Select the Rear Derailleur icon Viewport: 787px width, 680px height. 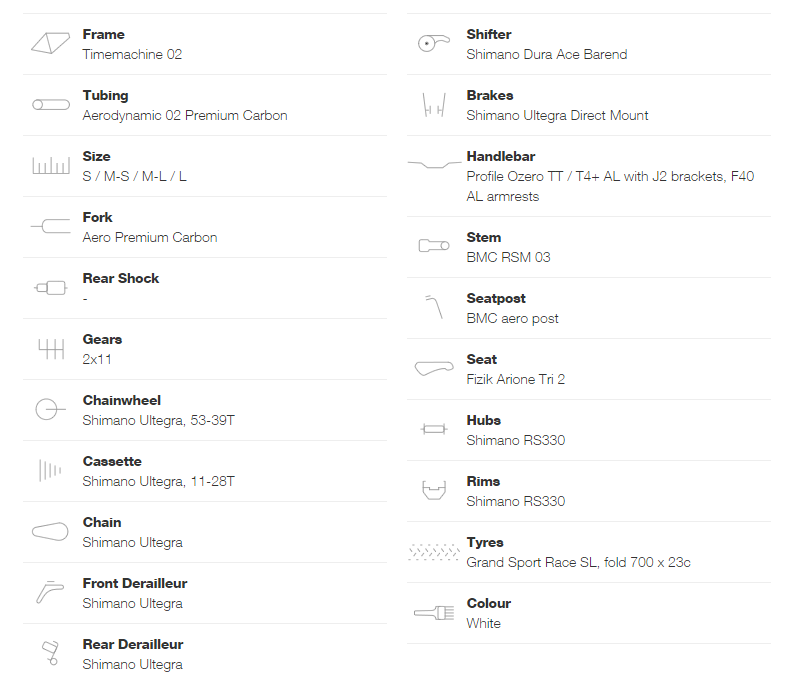[51, 653]
